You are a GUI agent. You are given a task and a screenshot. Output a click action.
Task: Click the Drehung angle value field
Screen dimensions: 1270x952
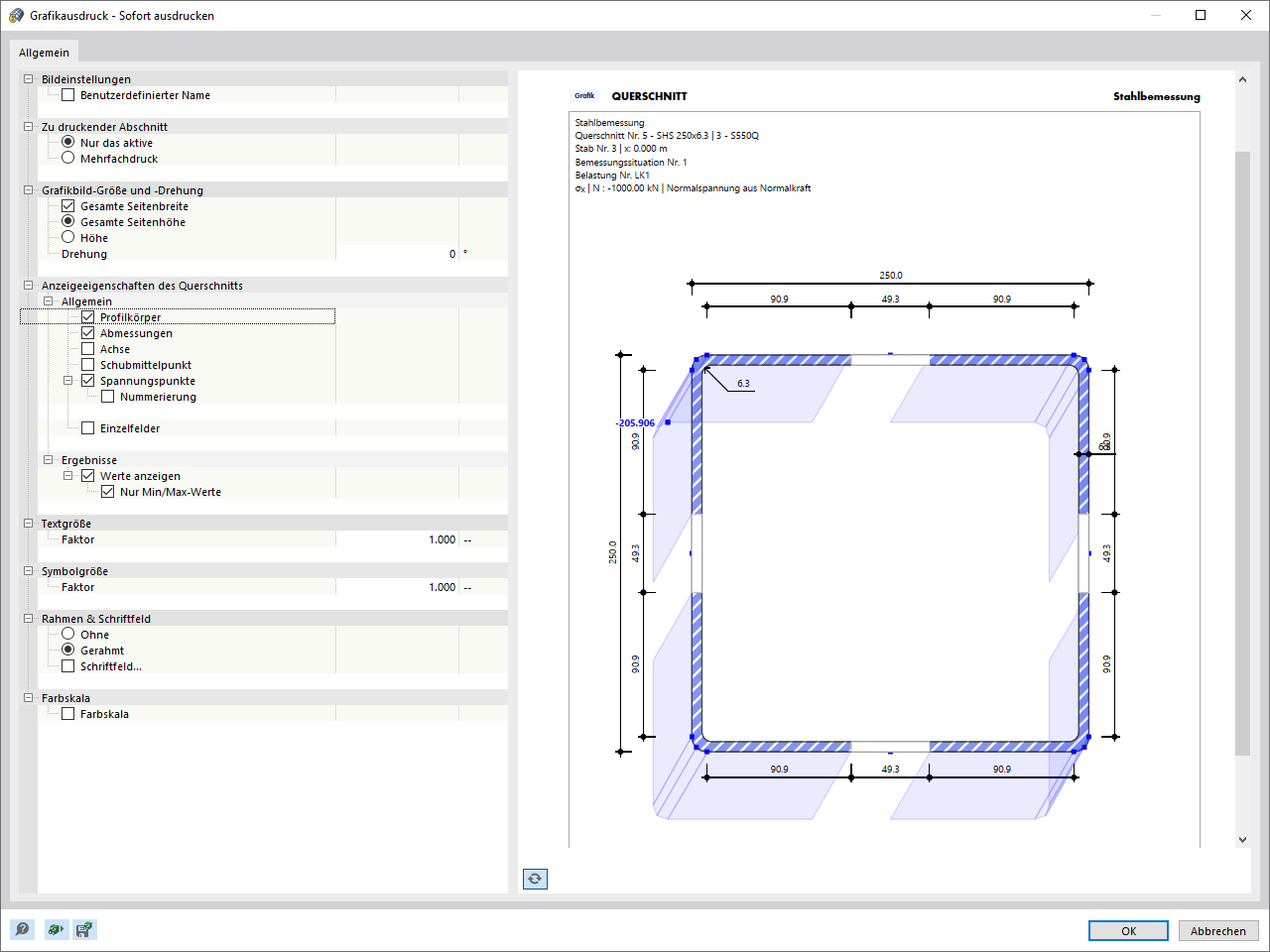397,254
